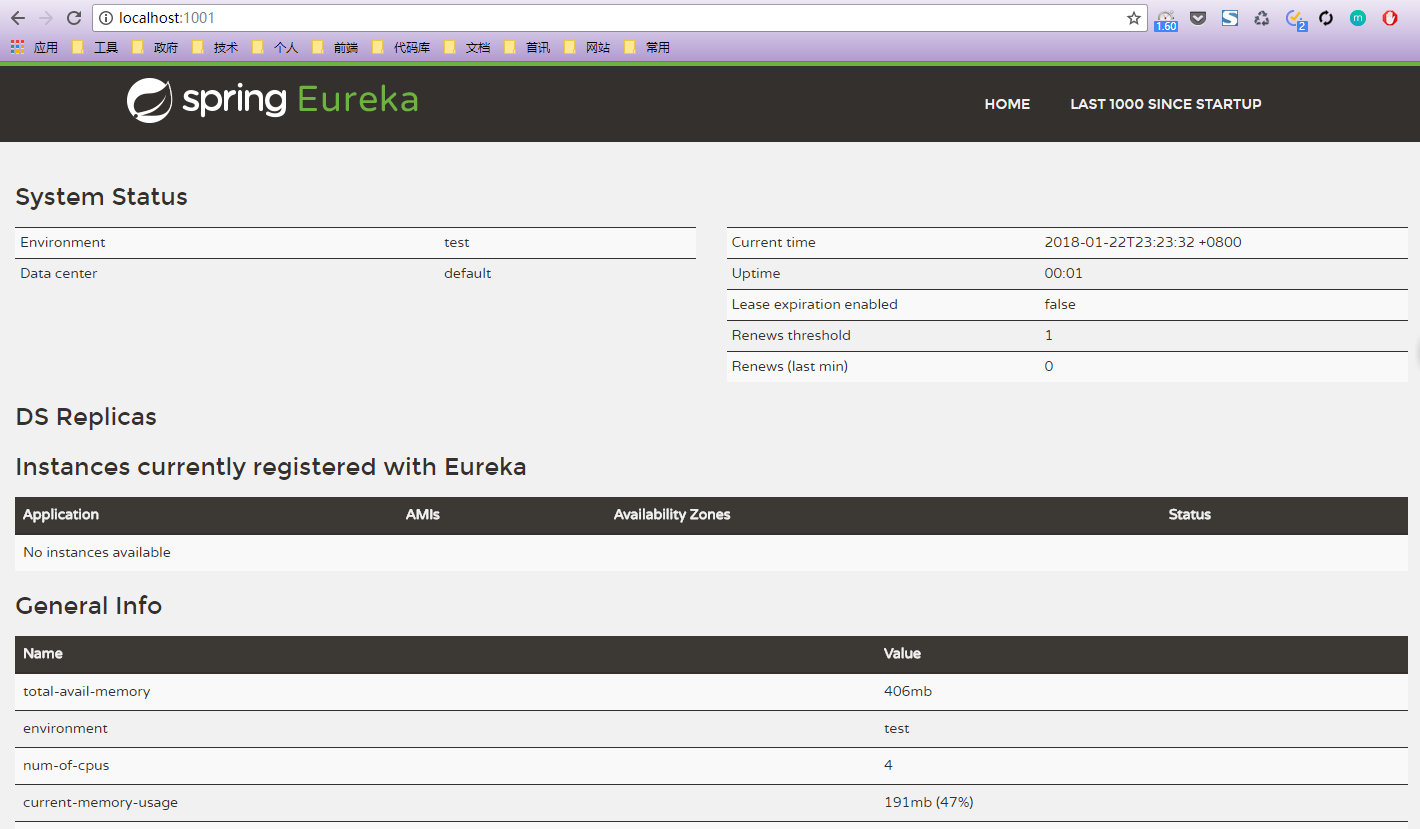This screenshot has width=1420, height=829.
Task: Open the 应用 apps shortcut
Action: tap(34, 47)
